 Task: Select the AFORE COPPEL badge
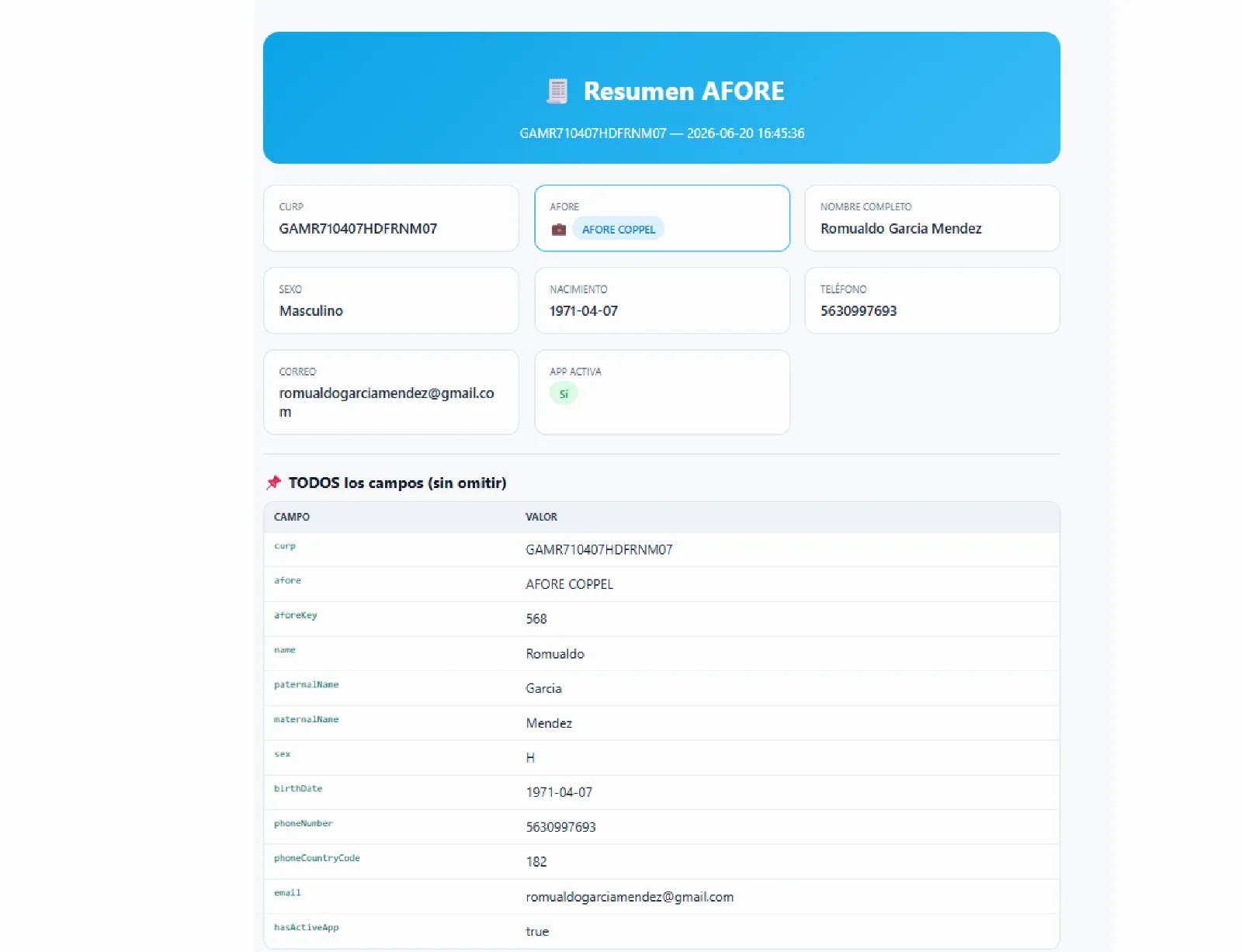pyautogui.click(x=618, y=229)
